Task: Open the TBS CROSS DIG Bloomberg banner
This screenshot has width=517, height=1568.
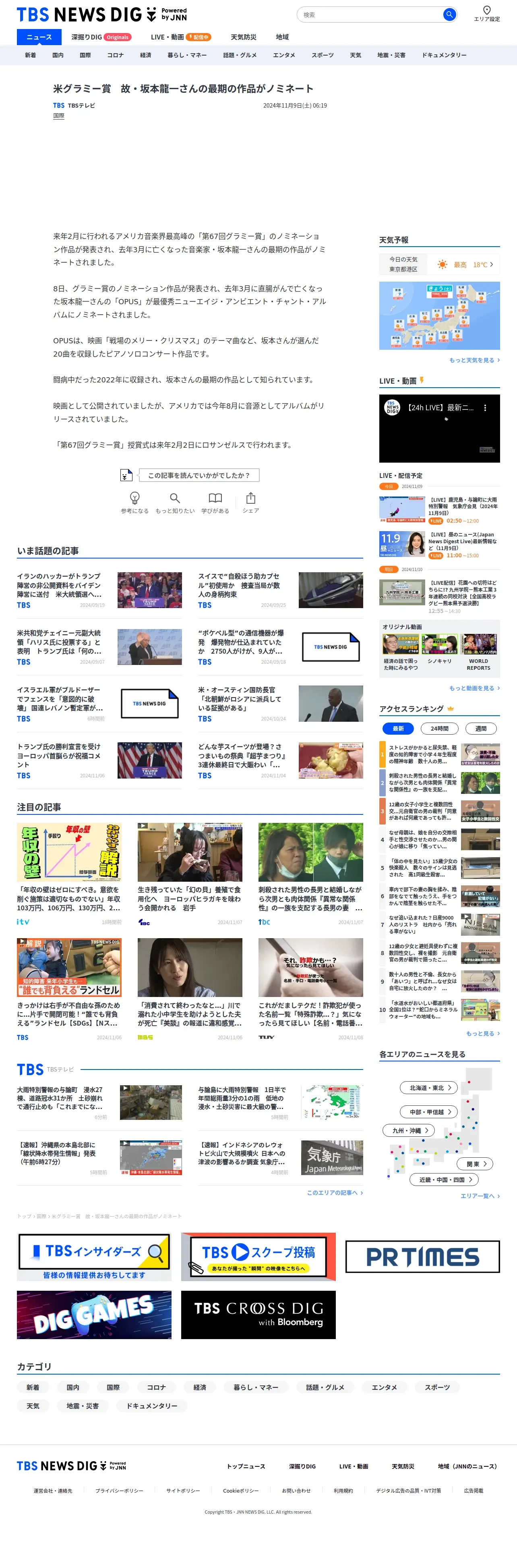Action: [x=258, y=1315]
